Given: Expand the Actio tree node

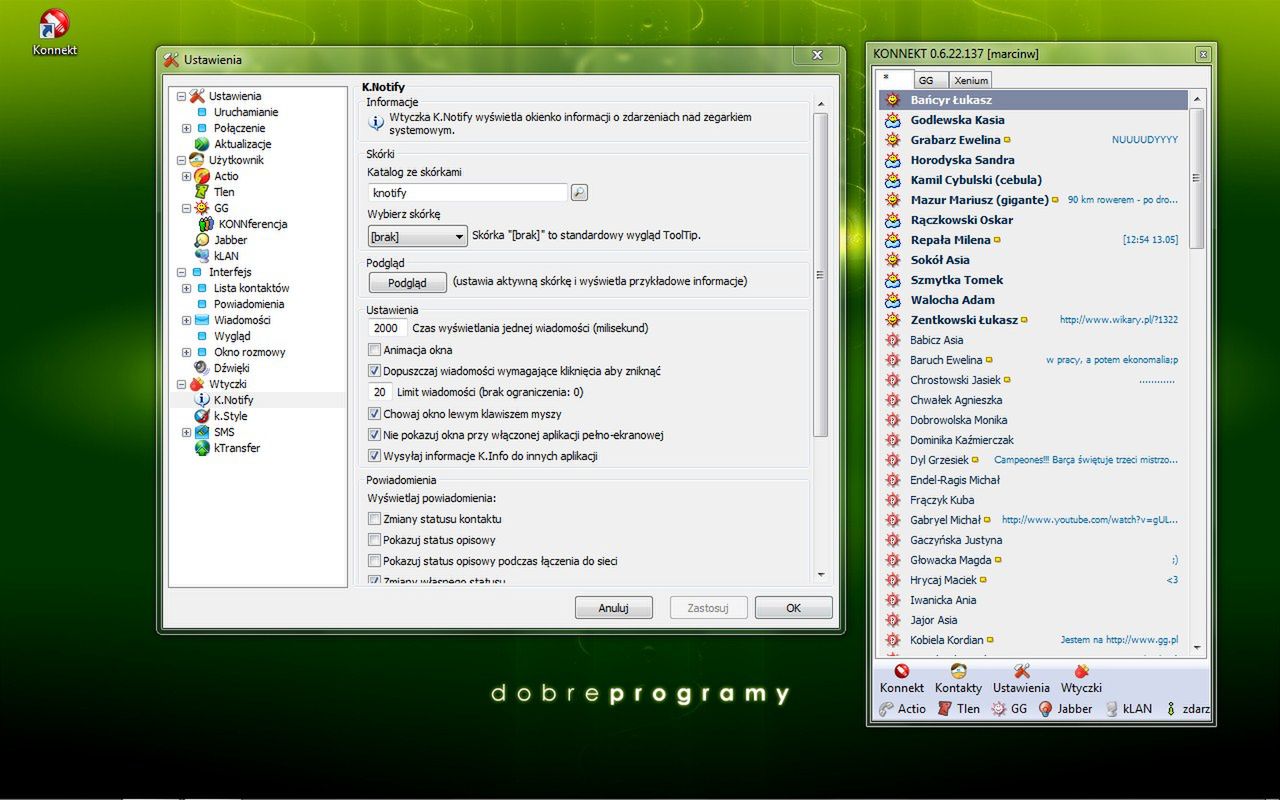Looking at the screenshot, I should click(x=186, y=176).
